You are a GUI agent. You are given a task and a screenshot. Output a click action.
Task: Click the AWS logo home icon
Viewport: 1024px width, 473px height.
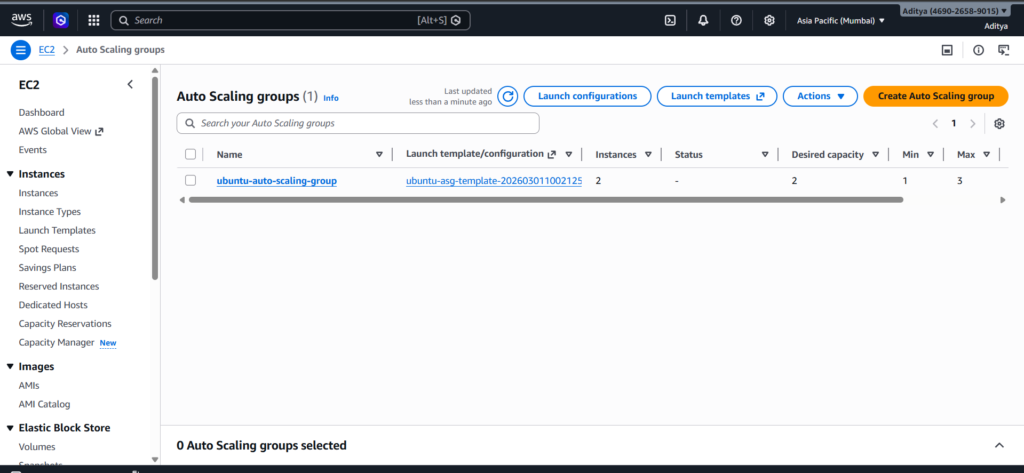click(22, 19)
